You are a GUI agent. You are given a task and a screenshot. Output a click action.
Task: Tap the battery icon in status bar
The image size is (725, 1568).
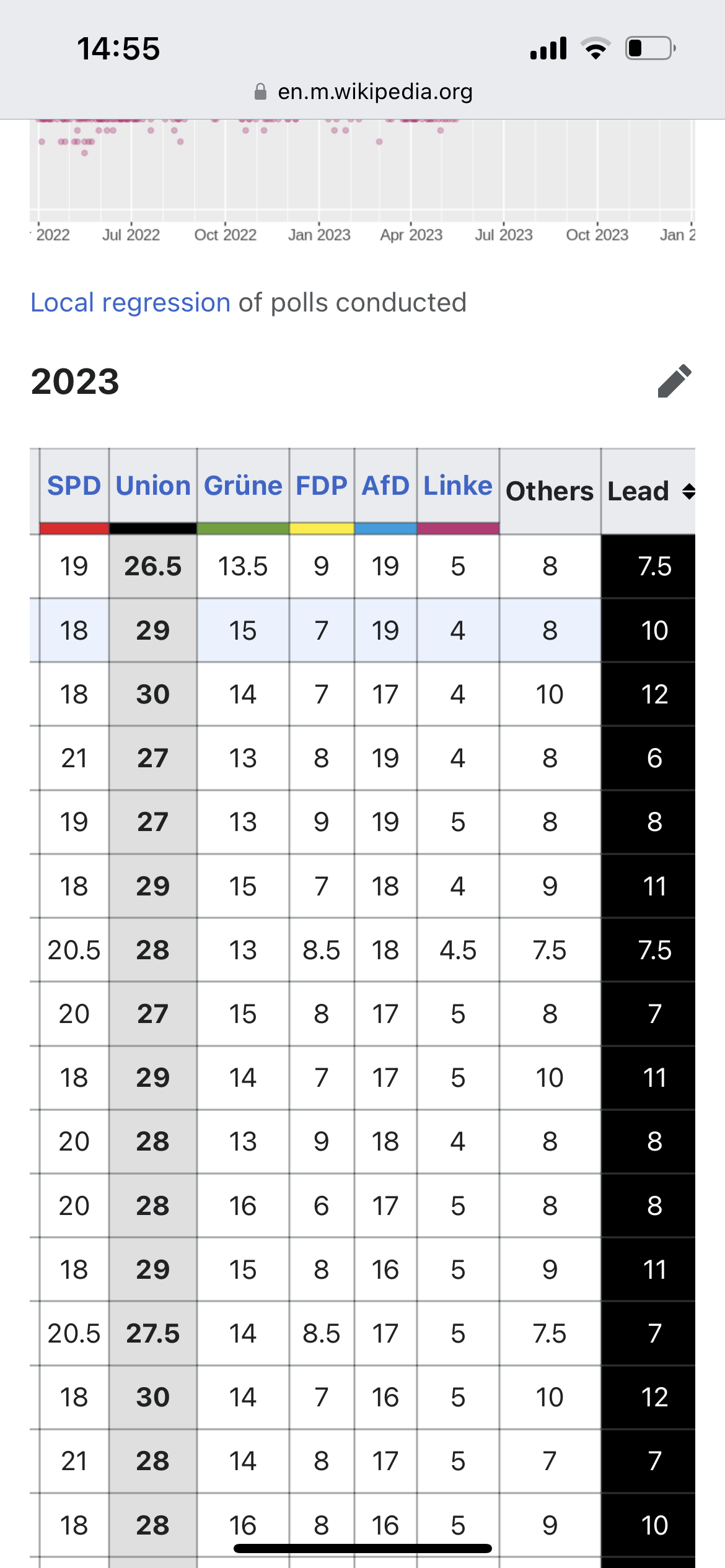pyautogui.click(x=651, y=48)
